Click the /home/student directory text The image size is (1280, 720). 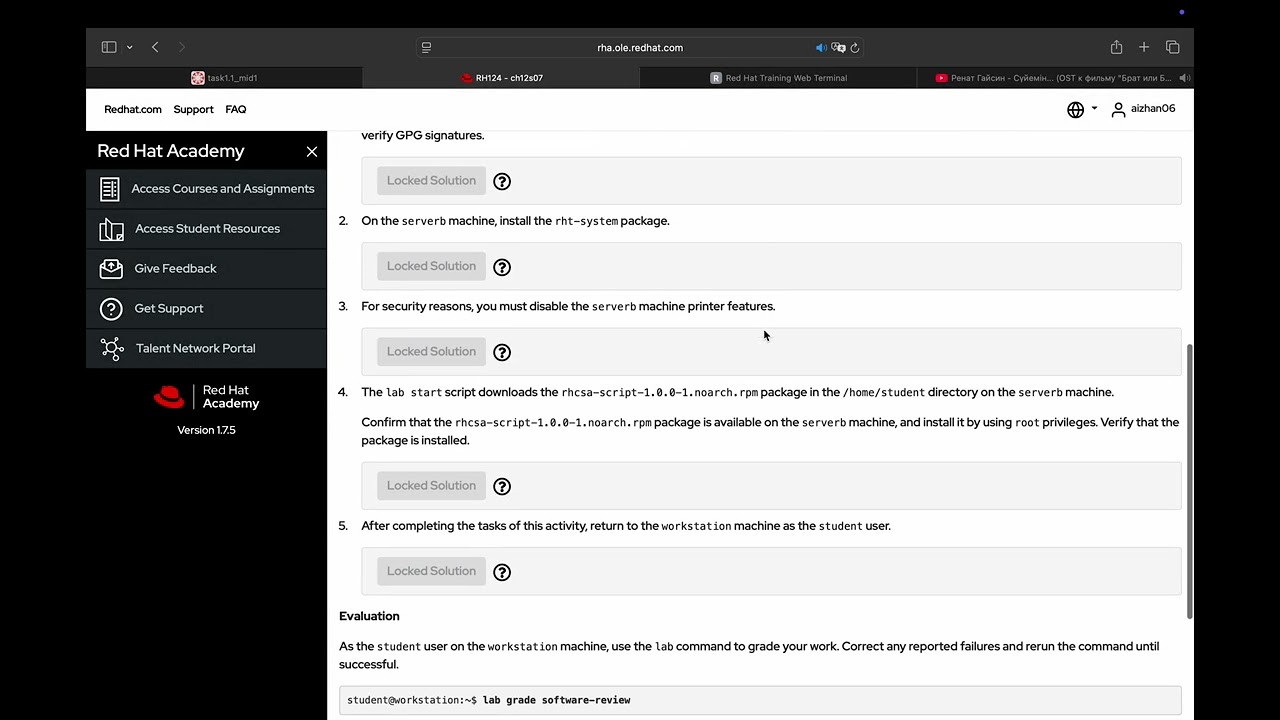point(883,393)
